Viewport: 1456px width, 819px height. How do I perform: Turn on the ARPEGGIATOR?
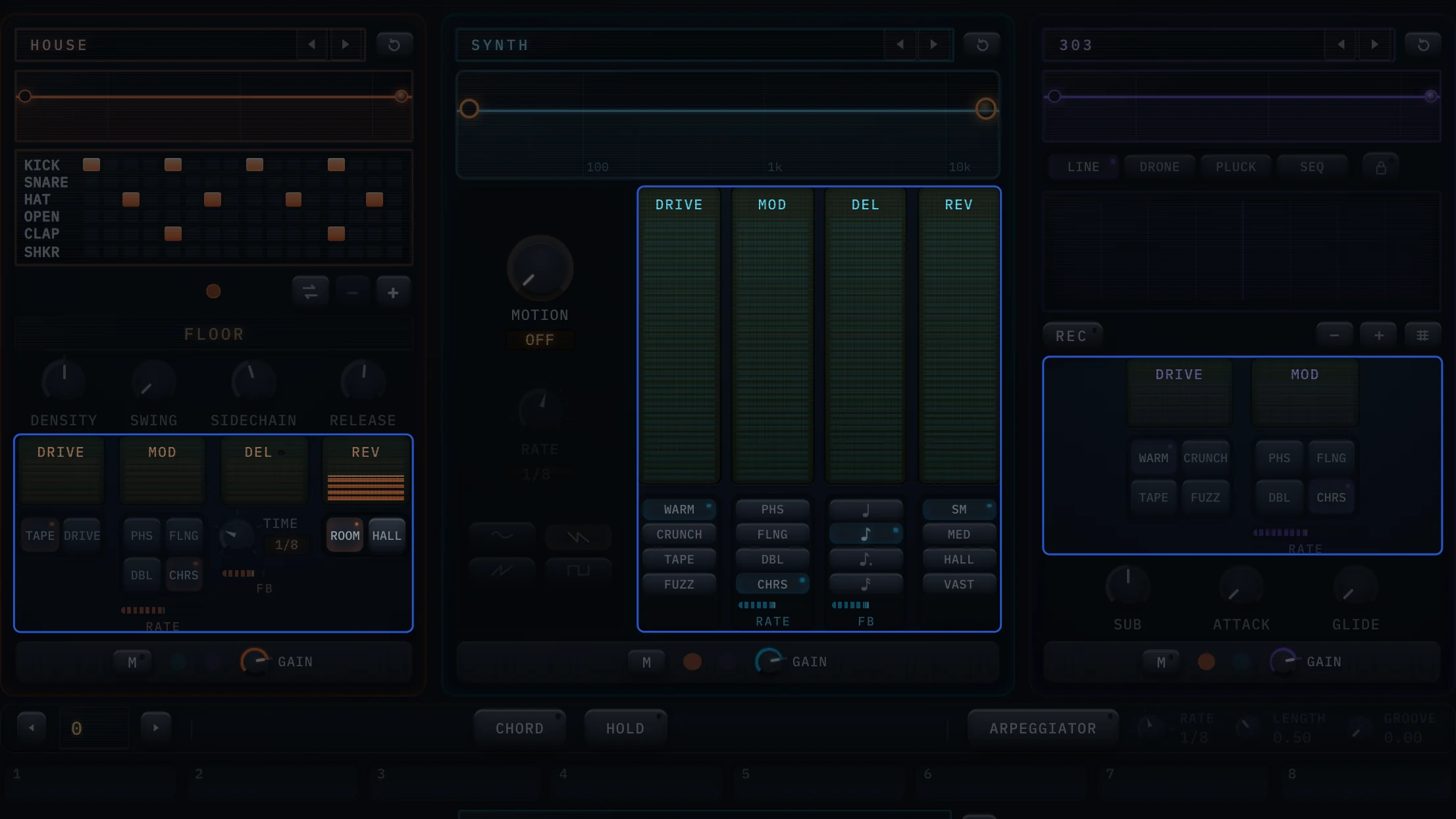pyautogui.click(x=1043, y=728)
